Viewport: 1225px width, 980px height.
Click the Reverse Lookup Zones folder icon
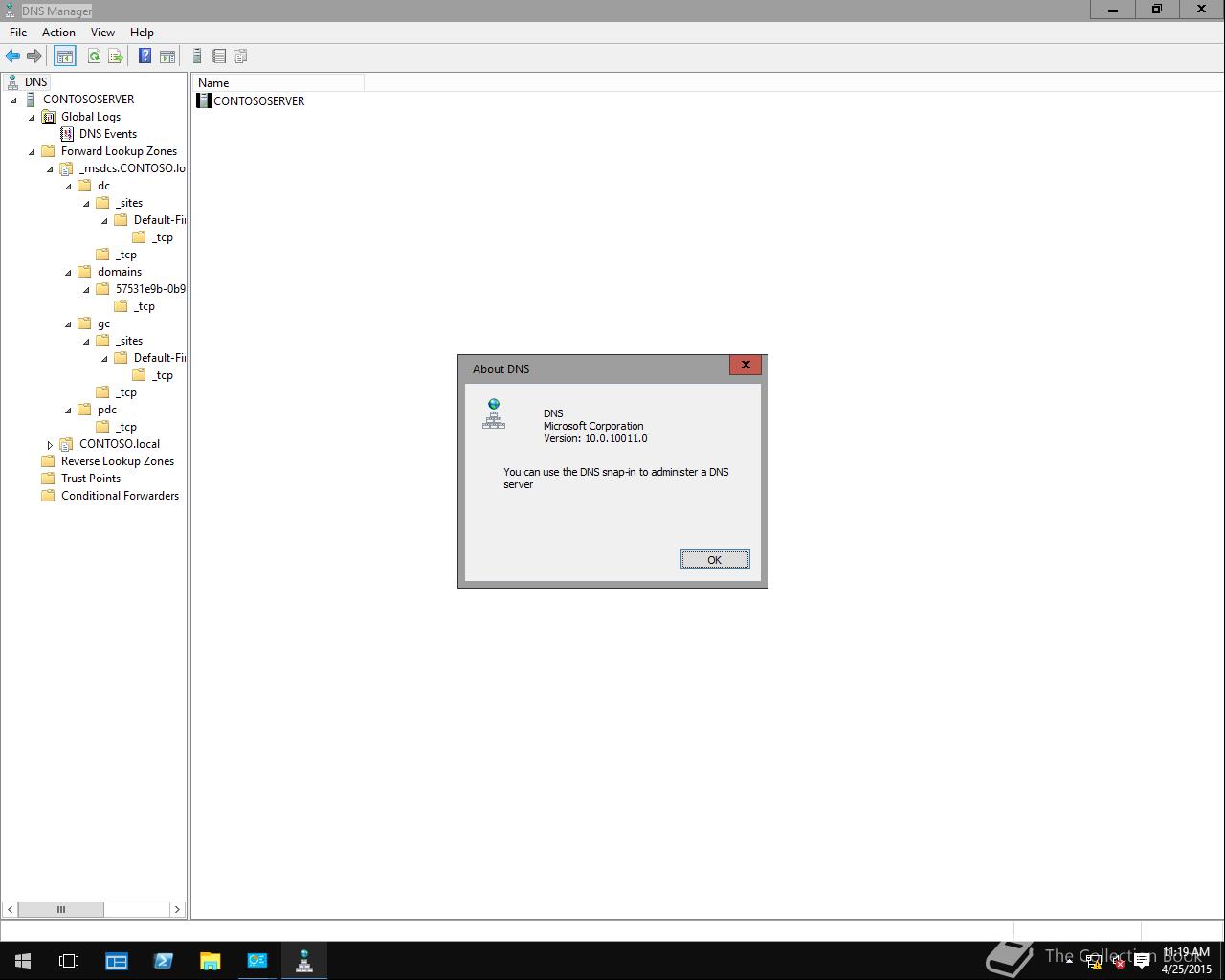(48, 461)
